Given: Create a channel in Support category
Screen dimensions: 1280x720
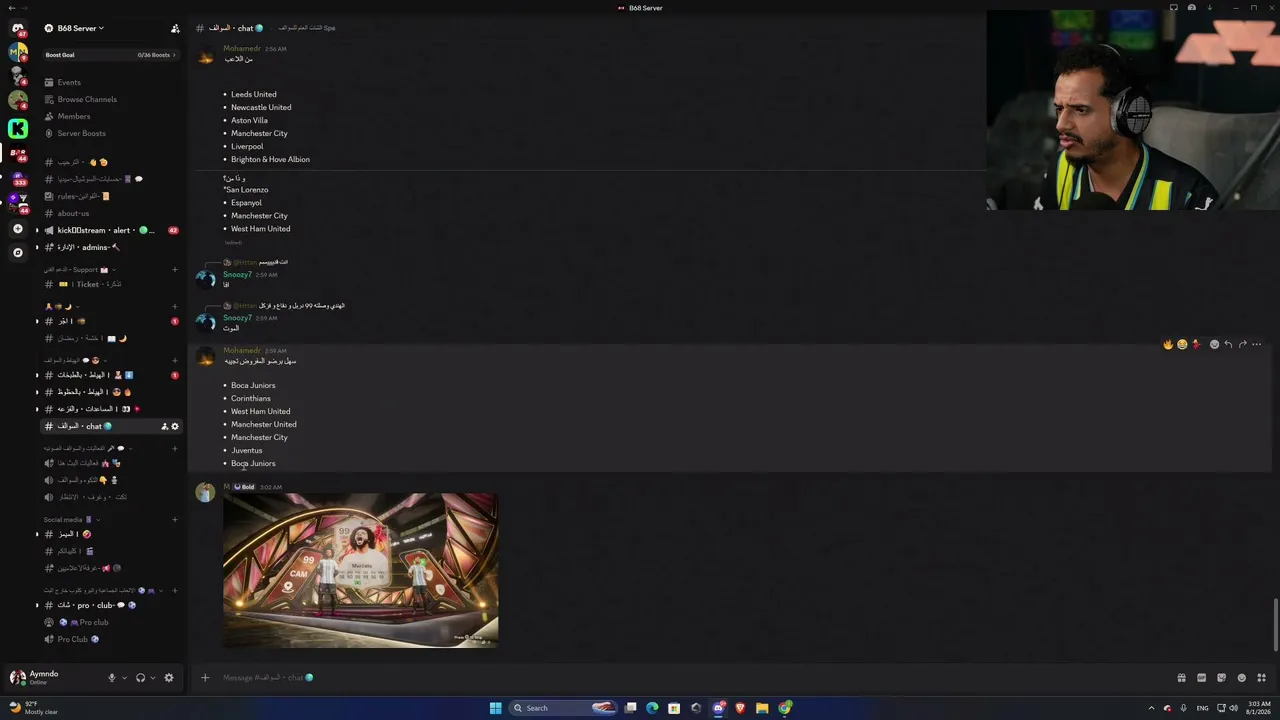Looking at the screenshot, I should click(x=175, y=269).
